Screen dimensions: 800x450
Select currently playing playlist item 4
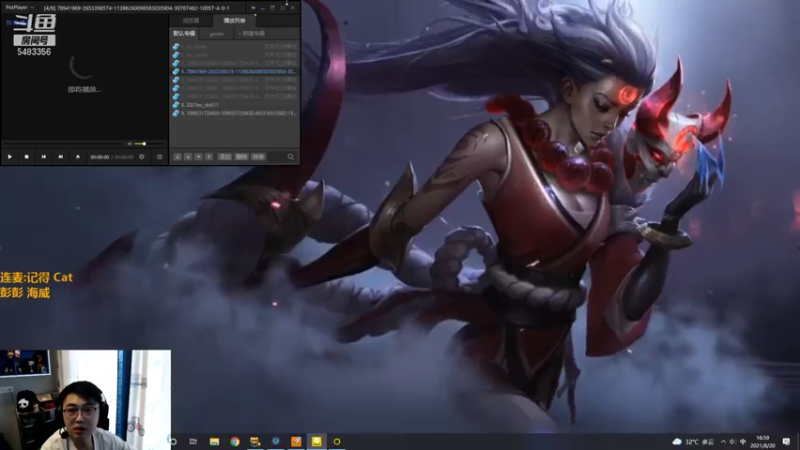235,71
